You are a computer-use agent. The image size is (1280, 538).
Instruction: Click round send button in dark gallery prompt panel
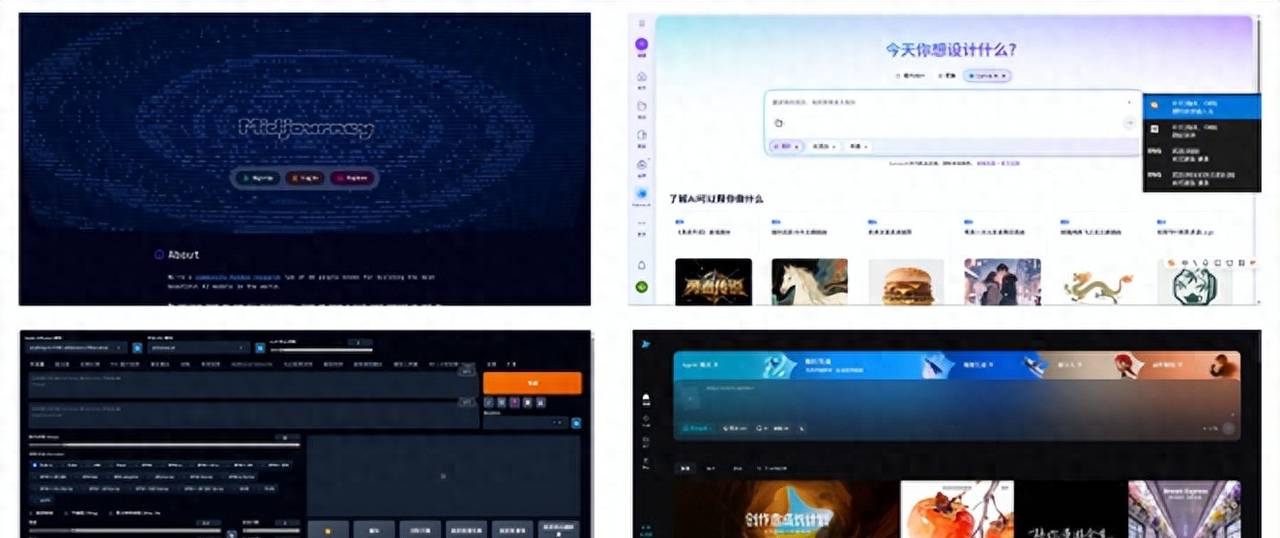coord(1228,428)
